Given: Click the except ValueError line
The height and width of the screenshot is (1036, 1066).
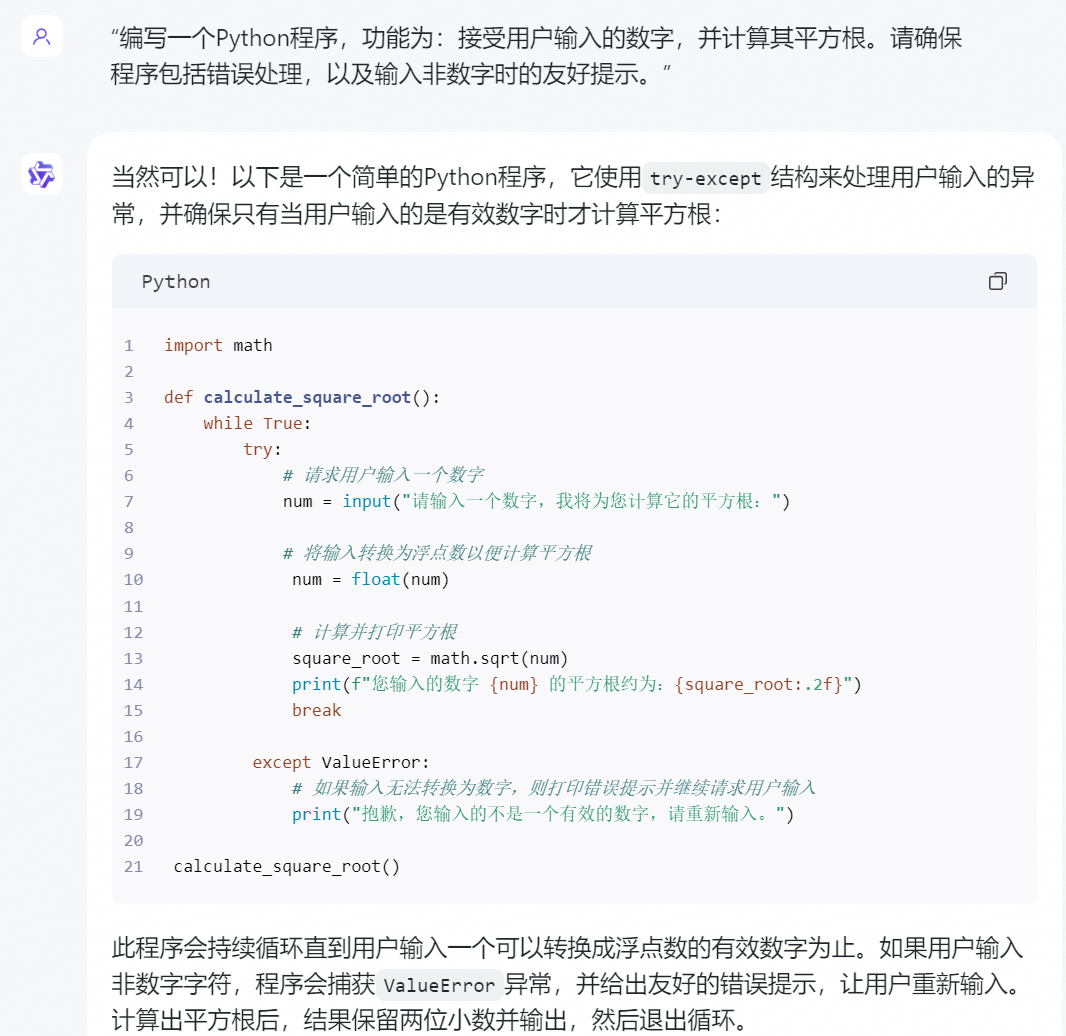Looking at the screenshot, I should [x=341, y=762].
